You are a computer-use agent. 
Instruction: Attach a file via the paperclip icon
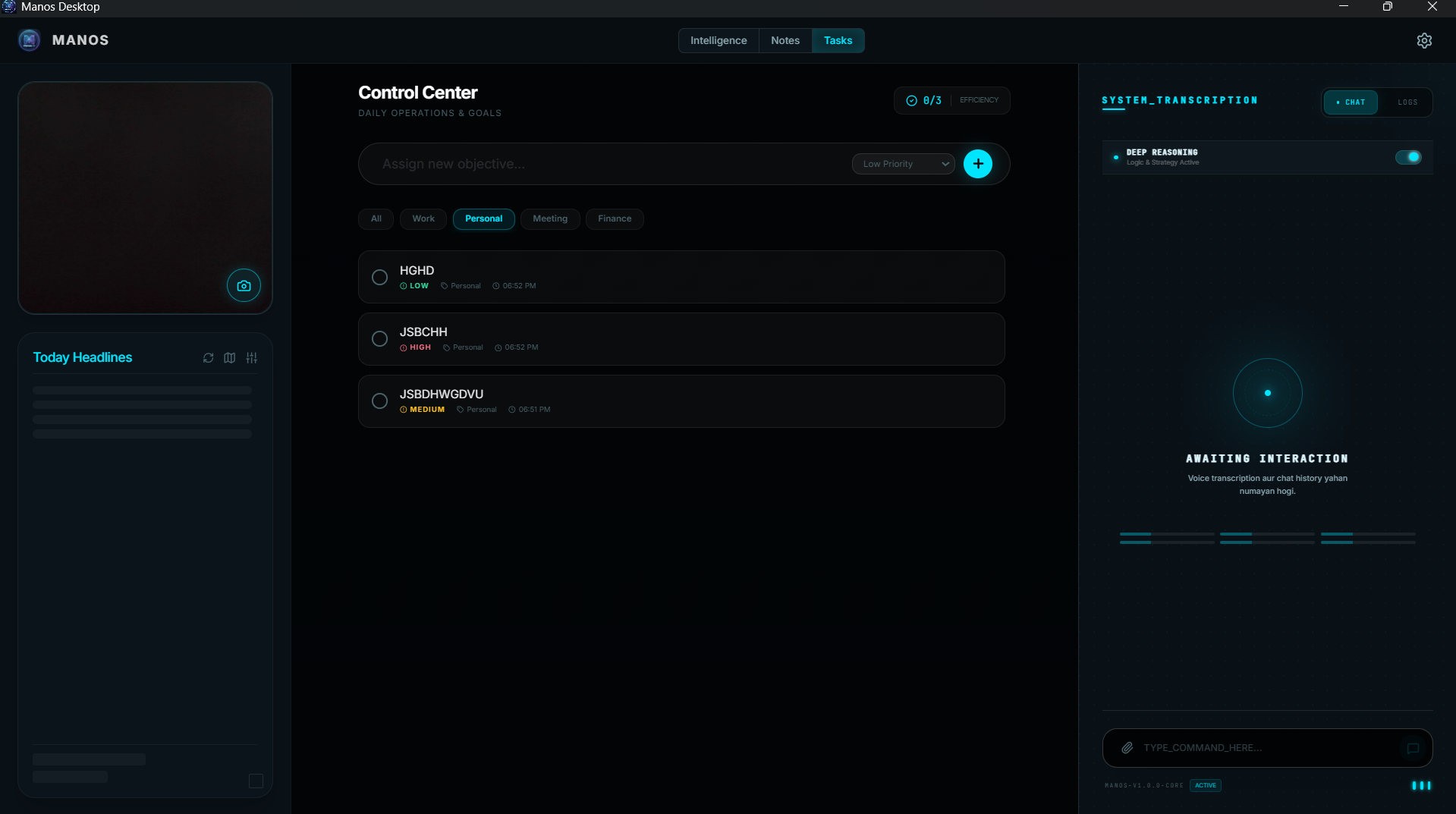(1127, 747)
